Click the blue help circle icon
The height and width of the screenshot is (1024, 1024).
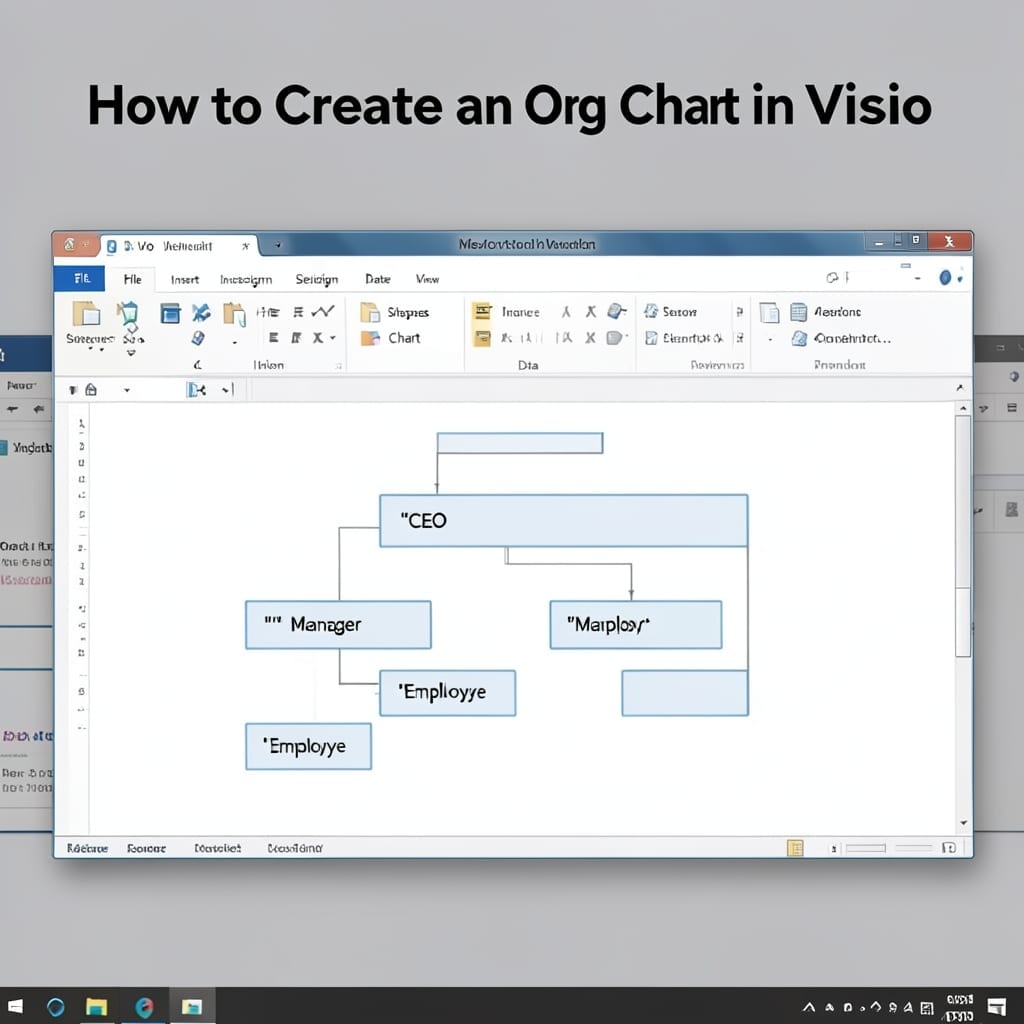tap(945, 278)
